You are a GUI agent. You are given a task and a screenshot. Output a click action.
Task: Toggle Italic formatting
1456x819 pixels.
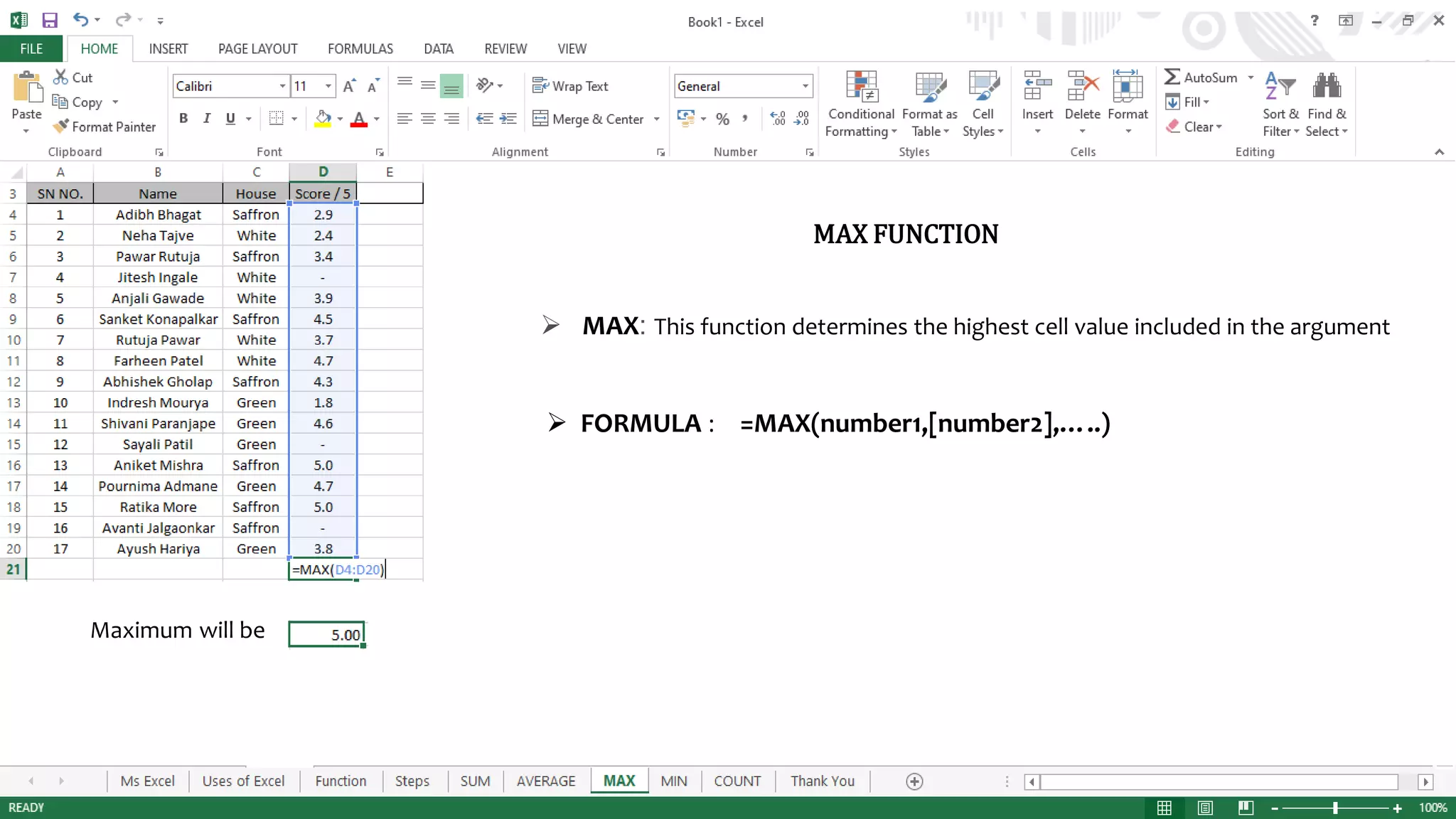tap(207, 119)
